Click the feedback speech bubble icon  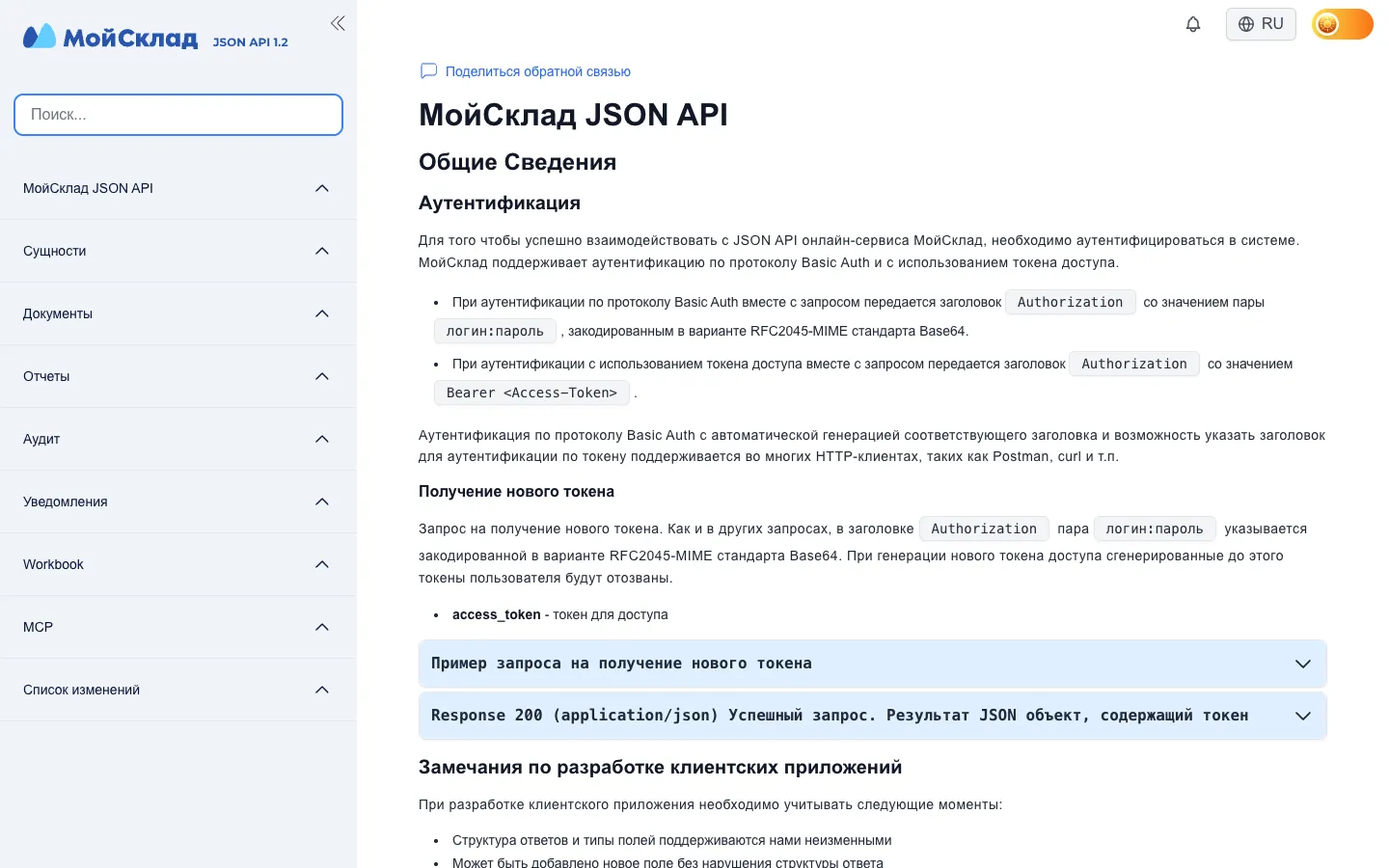[429, 70]
